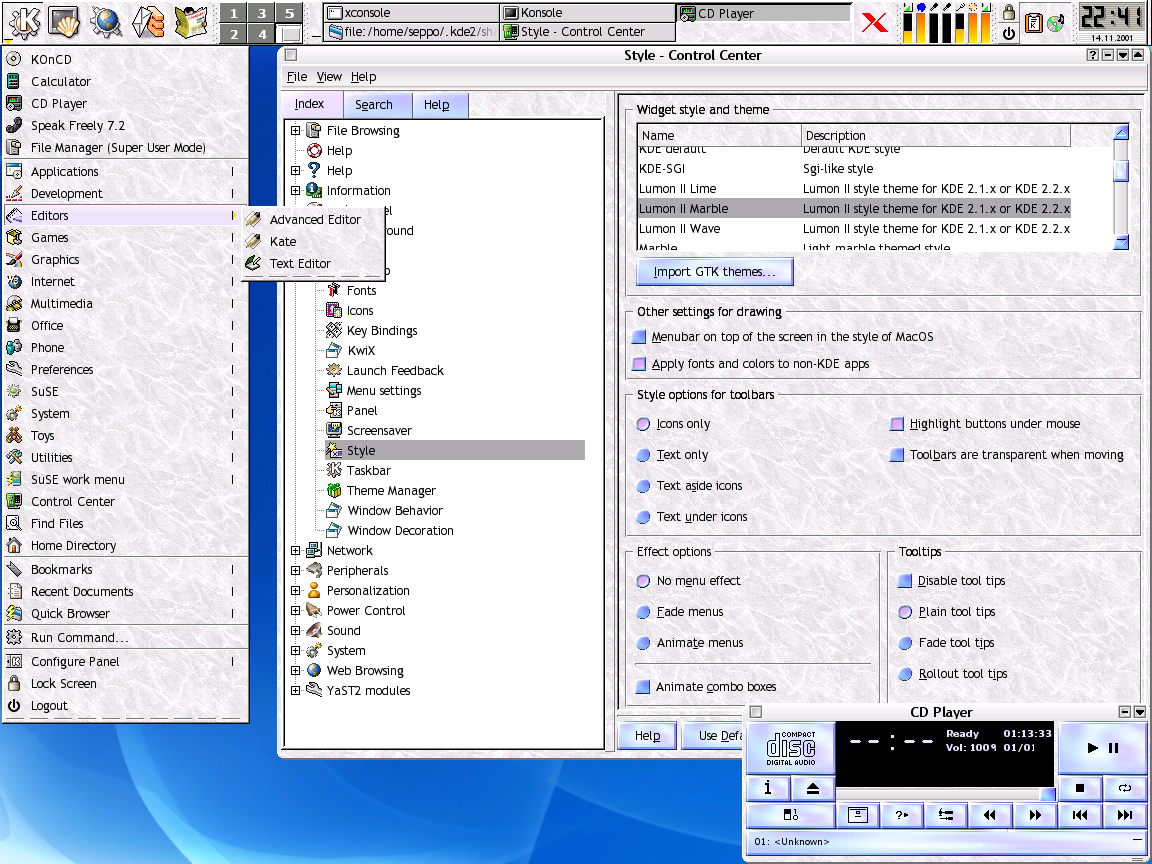Fast forward with the double-right arrow button
Screen dimensions: 1152x864
[1035, 815]
